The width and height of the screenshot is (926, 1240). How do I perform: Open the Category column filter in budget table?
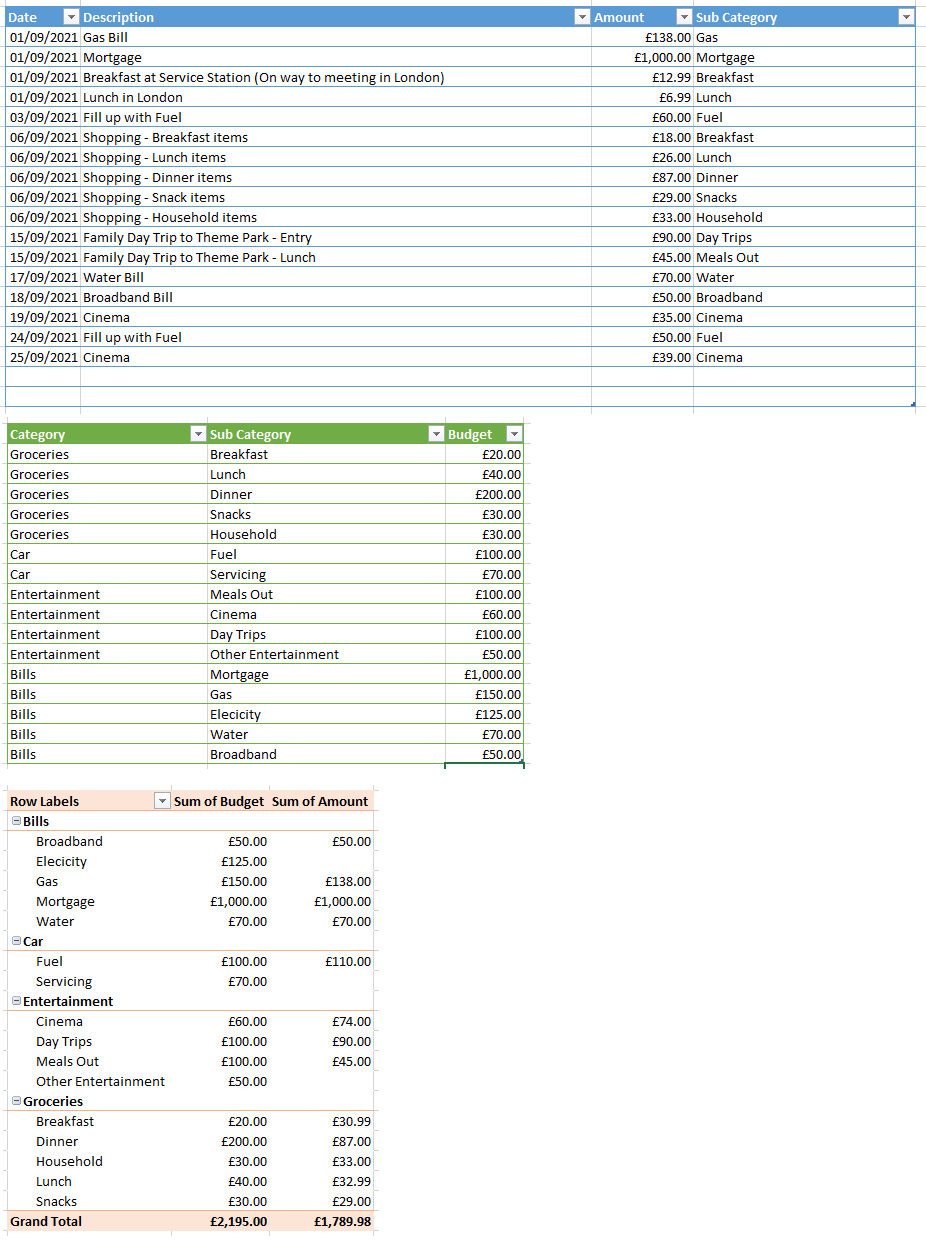tap(197, 434)
